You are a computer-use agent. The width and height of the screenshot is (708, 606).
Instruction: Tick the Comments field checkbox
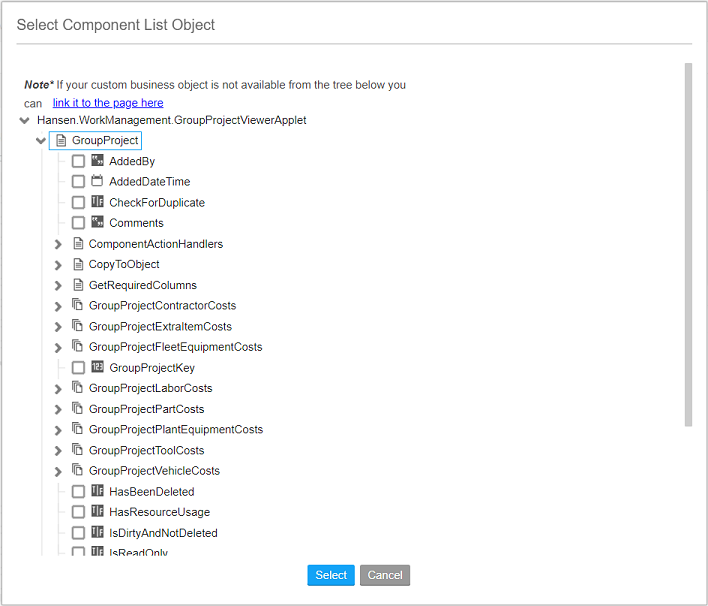(78, 223)
